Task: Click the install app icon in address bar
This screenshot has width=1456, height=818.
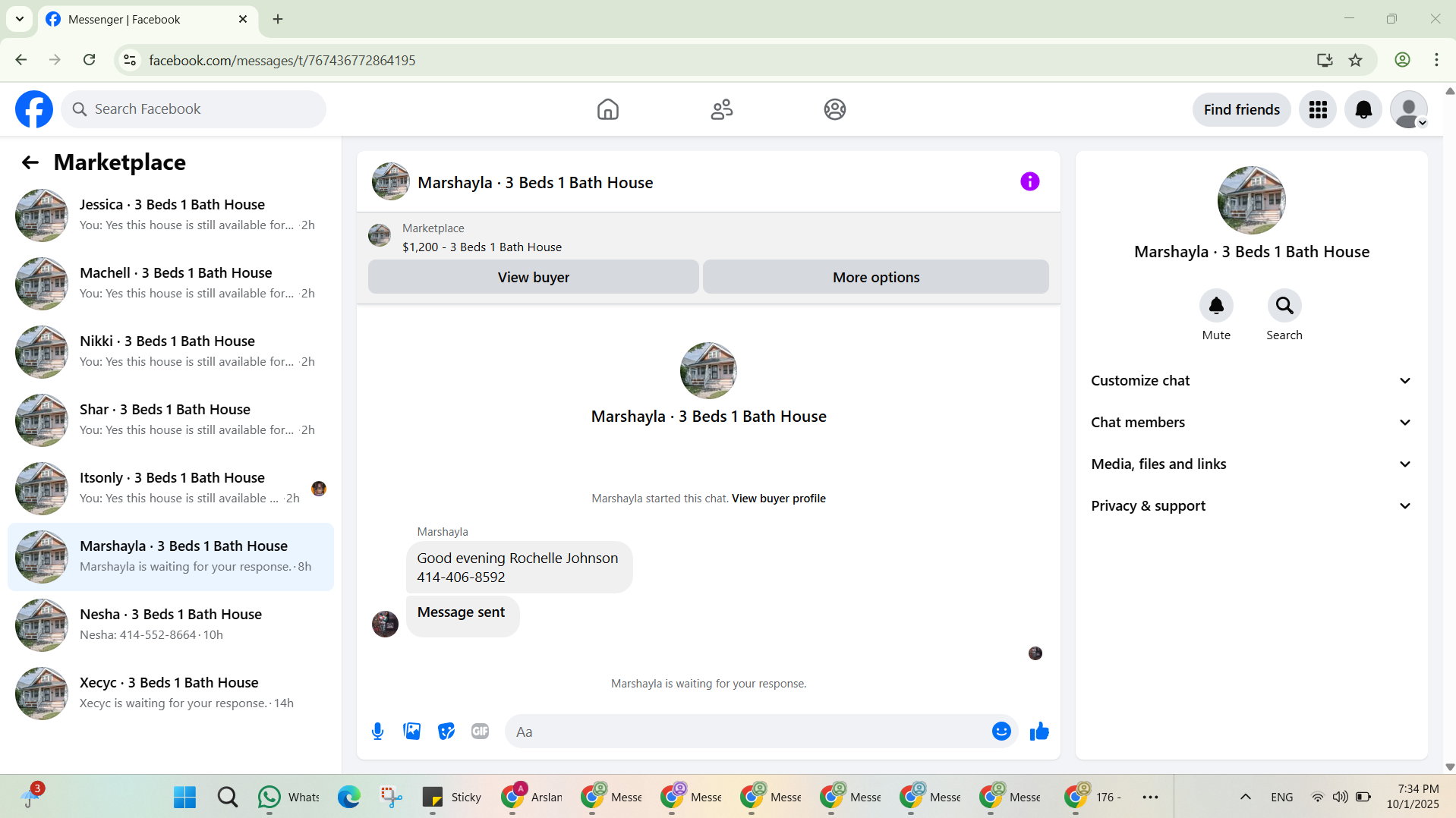Action: click(x=1325, y=60)
